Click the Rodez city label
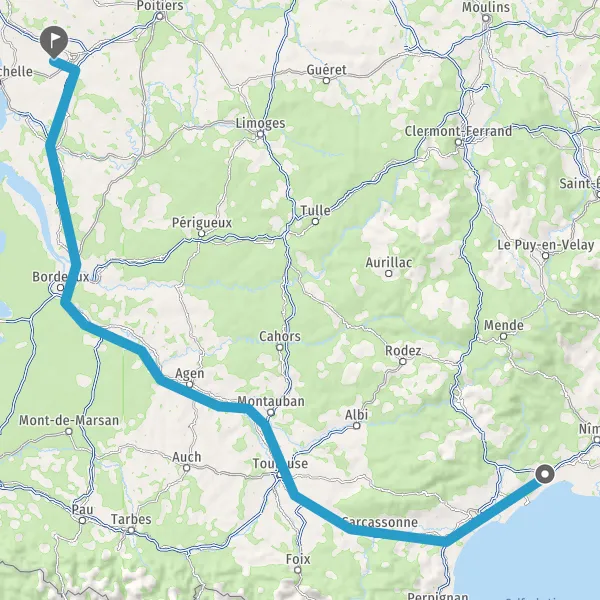The image size is (600, 600). click(x=403, y=351)
